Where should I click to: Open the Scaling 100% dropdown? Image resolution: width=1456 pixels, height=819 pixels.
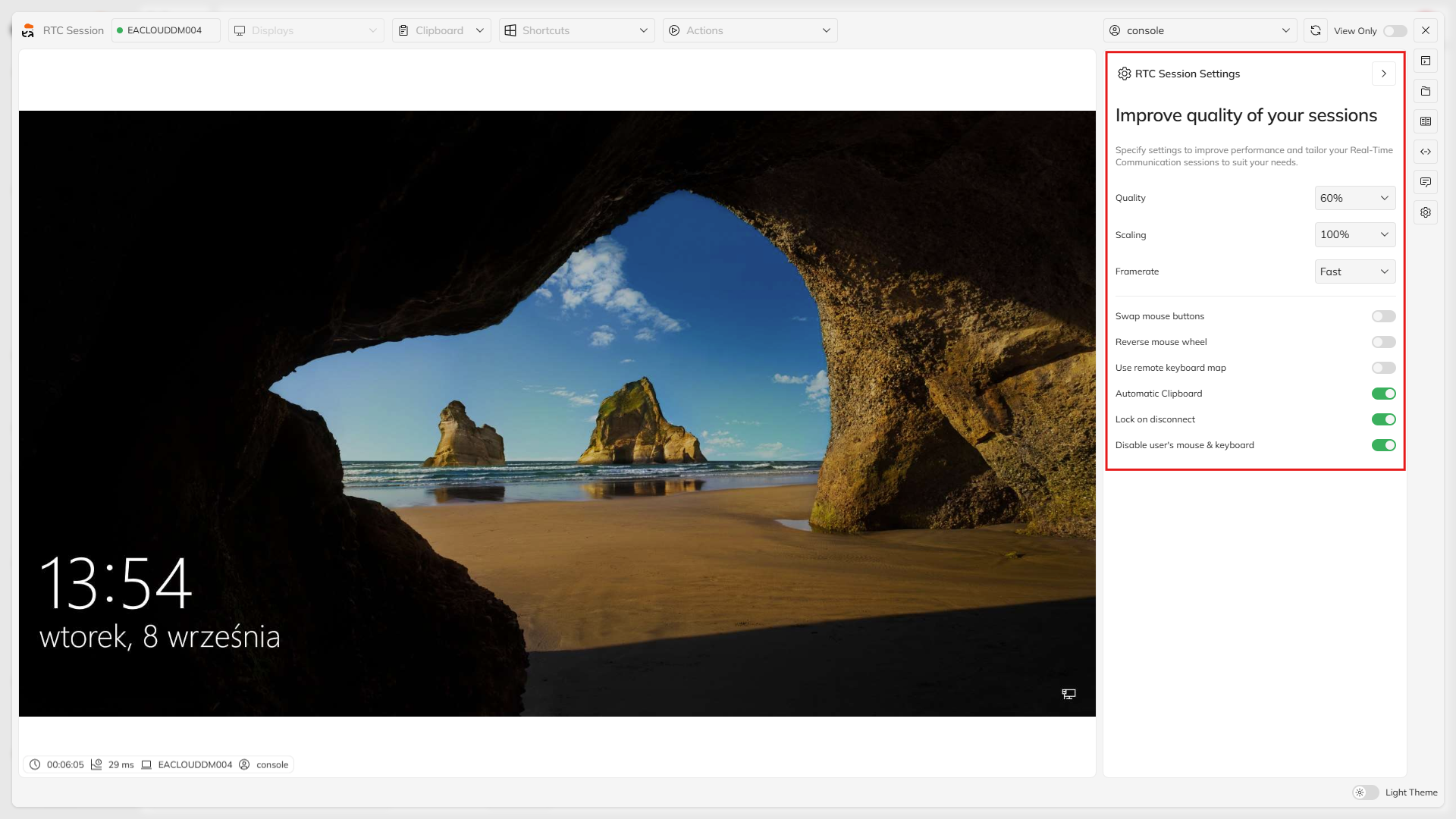1355,234
